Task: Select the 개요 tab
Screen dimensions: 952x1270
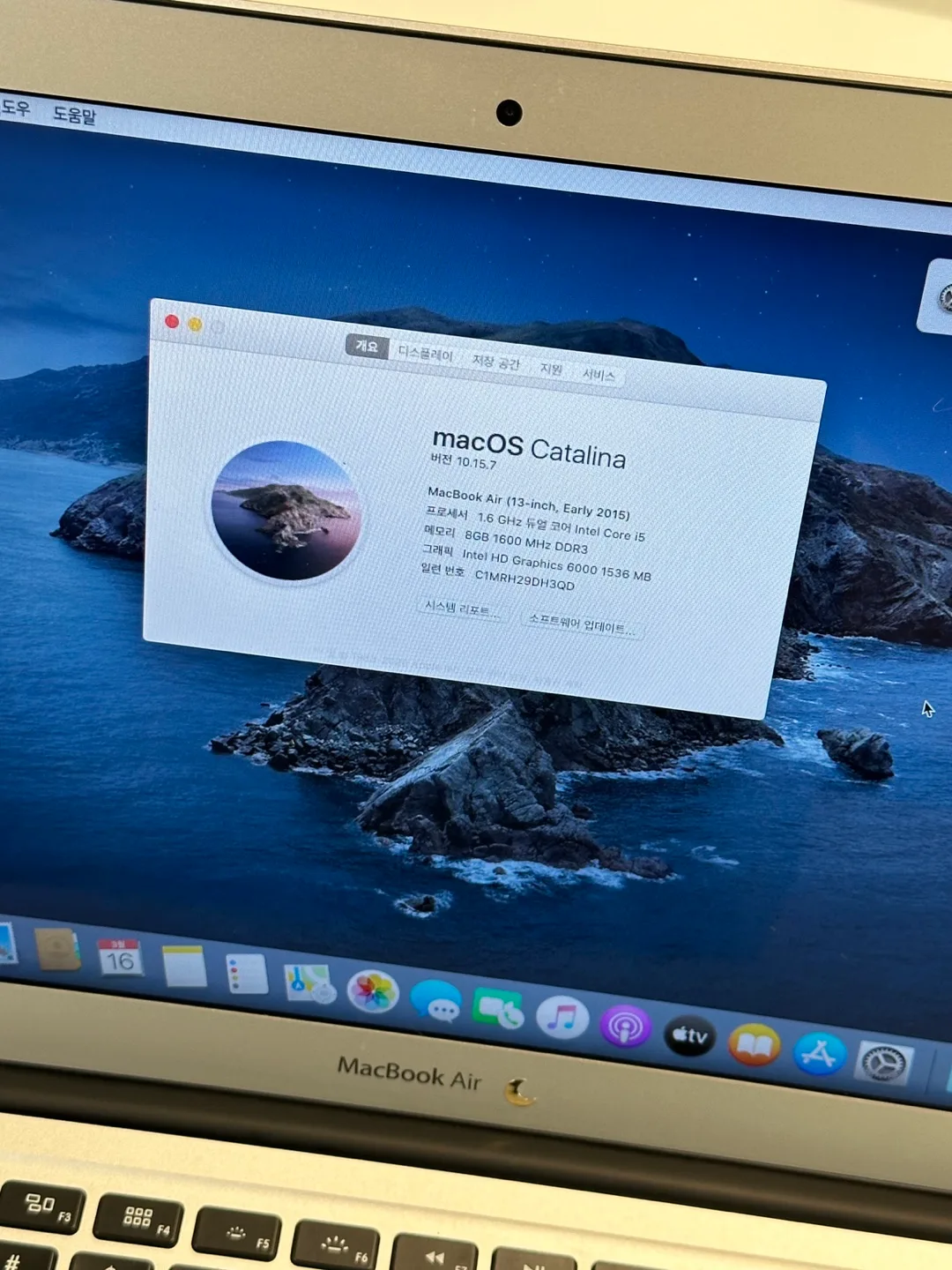Action: click(367, 347)
